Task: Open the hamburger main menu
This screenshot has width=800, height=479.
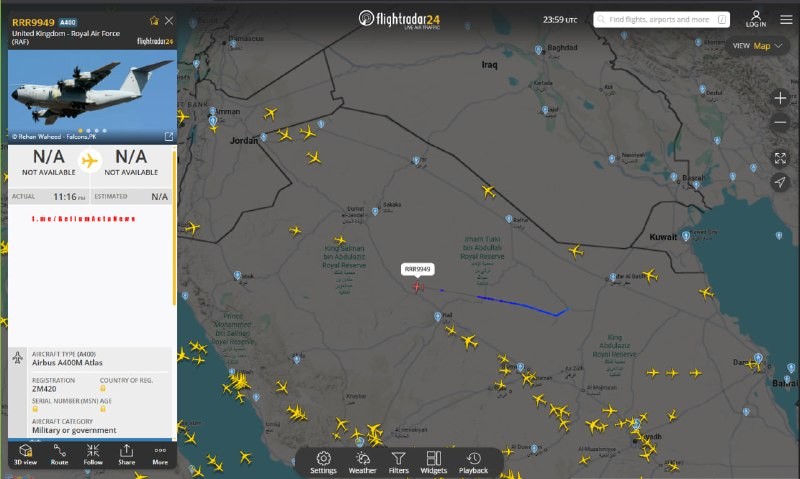Action: click(x=786, y=19)
